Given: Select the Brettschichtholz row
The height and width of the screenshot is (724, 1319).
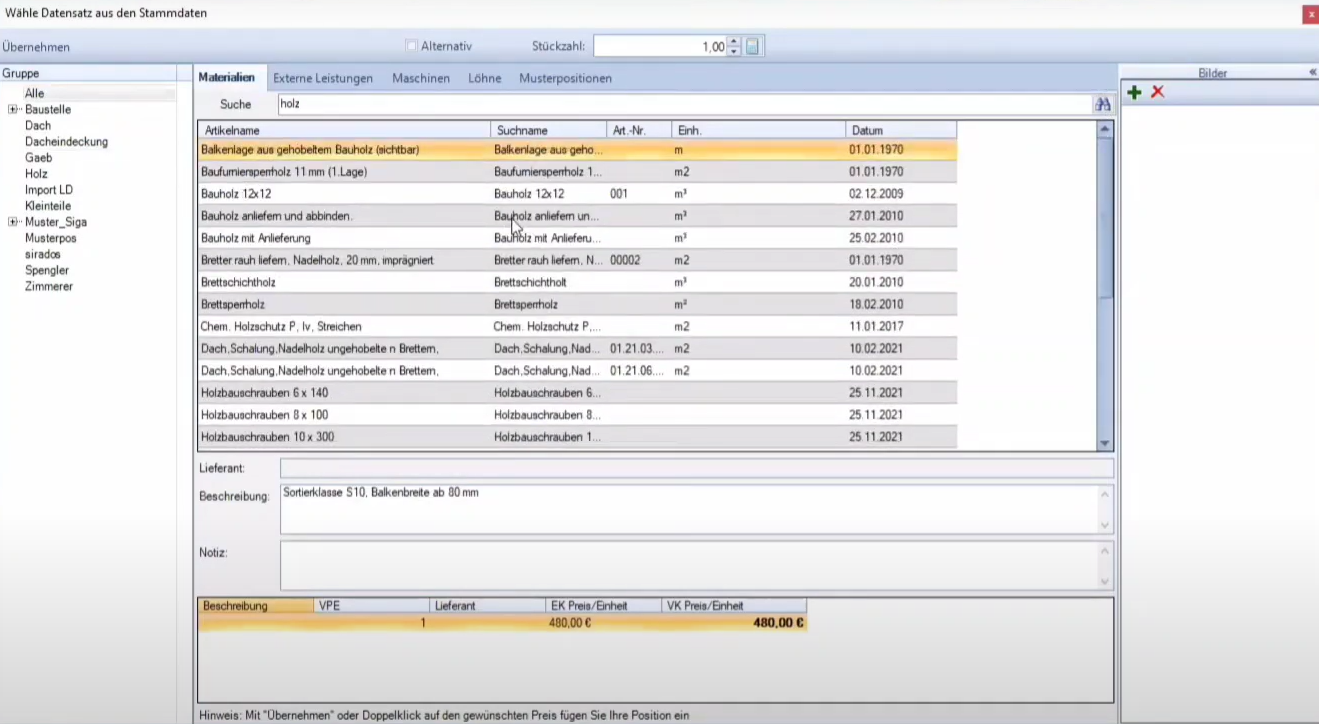Looking at the screenshot, I should [x=577, y=282].
